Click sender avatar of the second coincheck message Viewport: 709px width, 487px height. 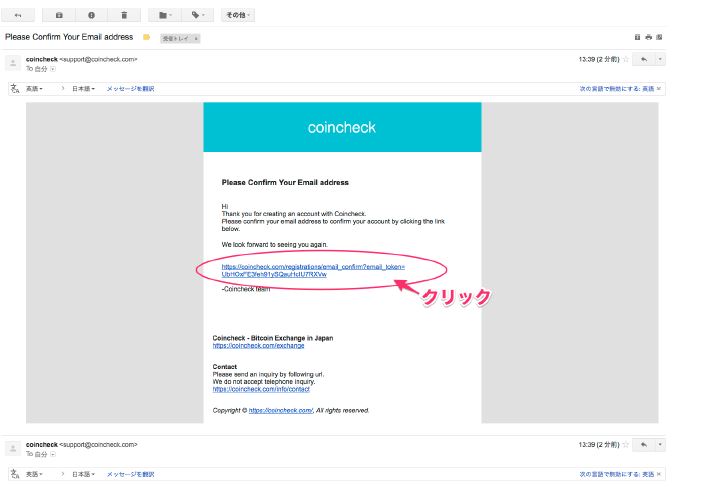[13, 449]
